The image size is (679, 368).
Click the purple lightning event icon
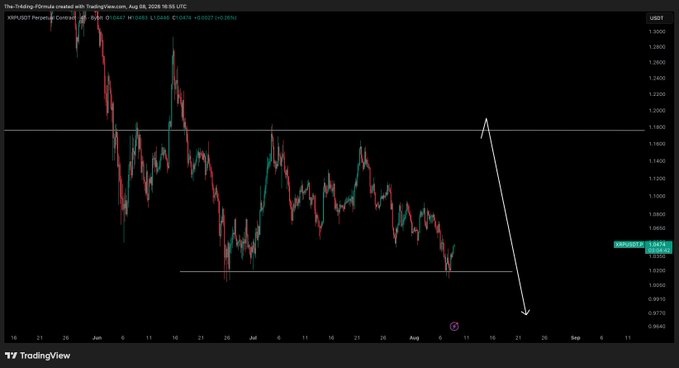point(454,326)
